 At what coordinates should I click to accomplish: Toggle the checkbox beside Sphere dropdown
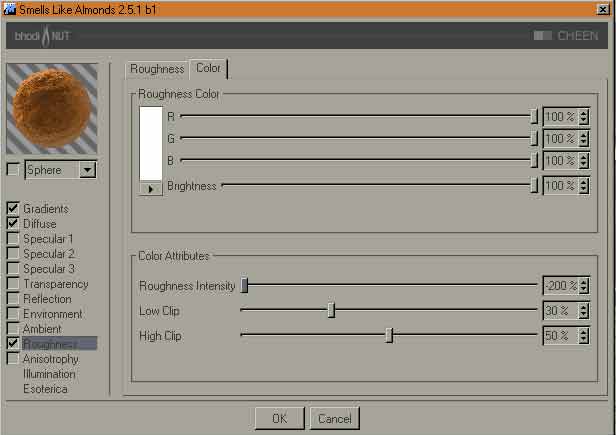[13, 170]
